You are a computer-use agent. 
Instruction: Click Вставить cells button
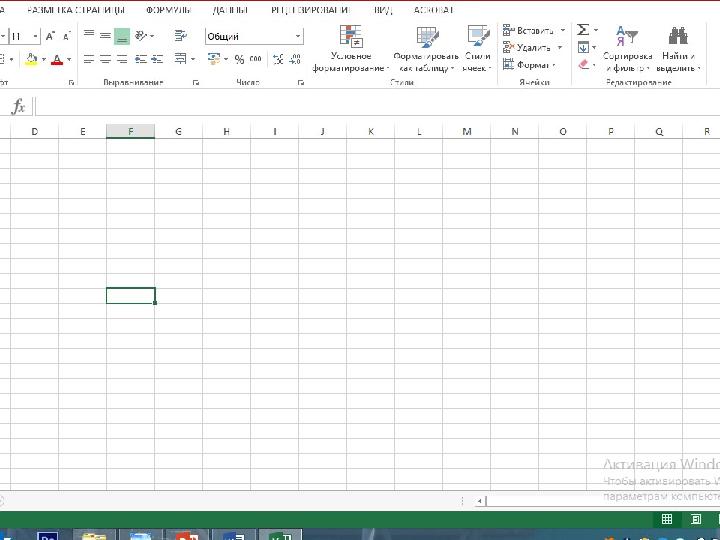(528, 31)
